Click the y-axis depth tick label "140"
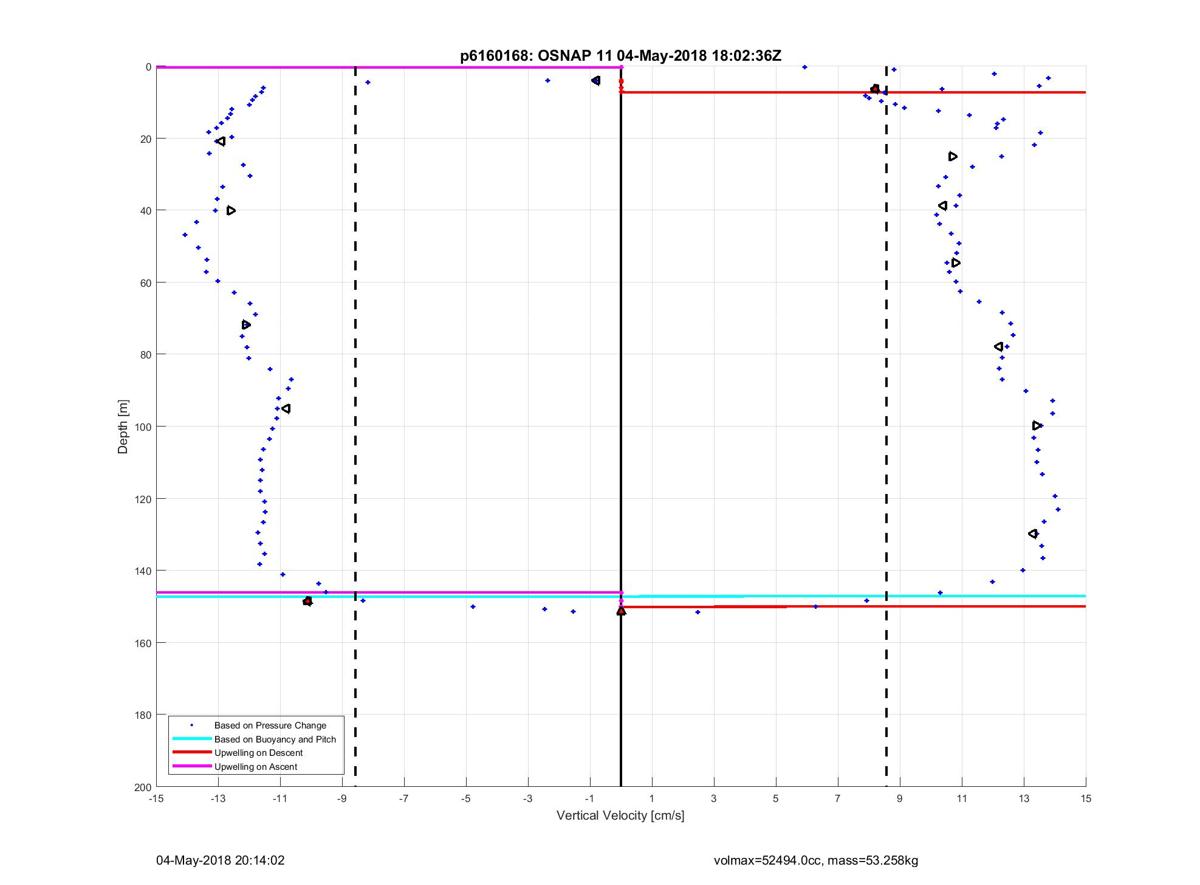 (142, 571)
